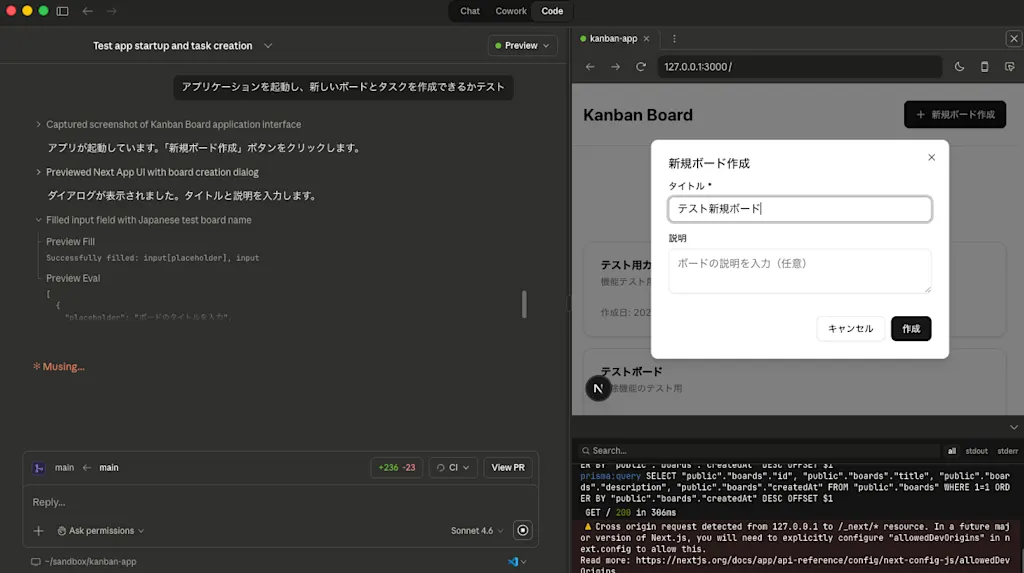
Task: Select the Code tab
Action: pos(552,11)
